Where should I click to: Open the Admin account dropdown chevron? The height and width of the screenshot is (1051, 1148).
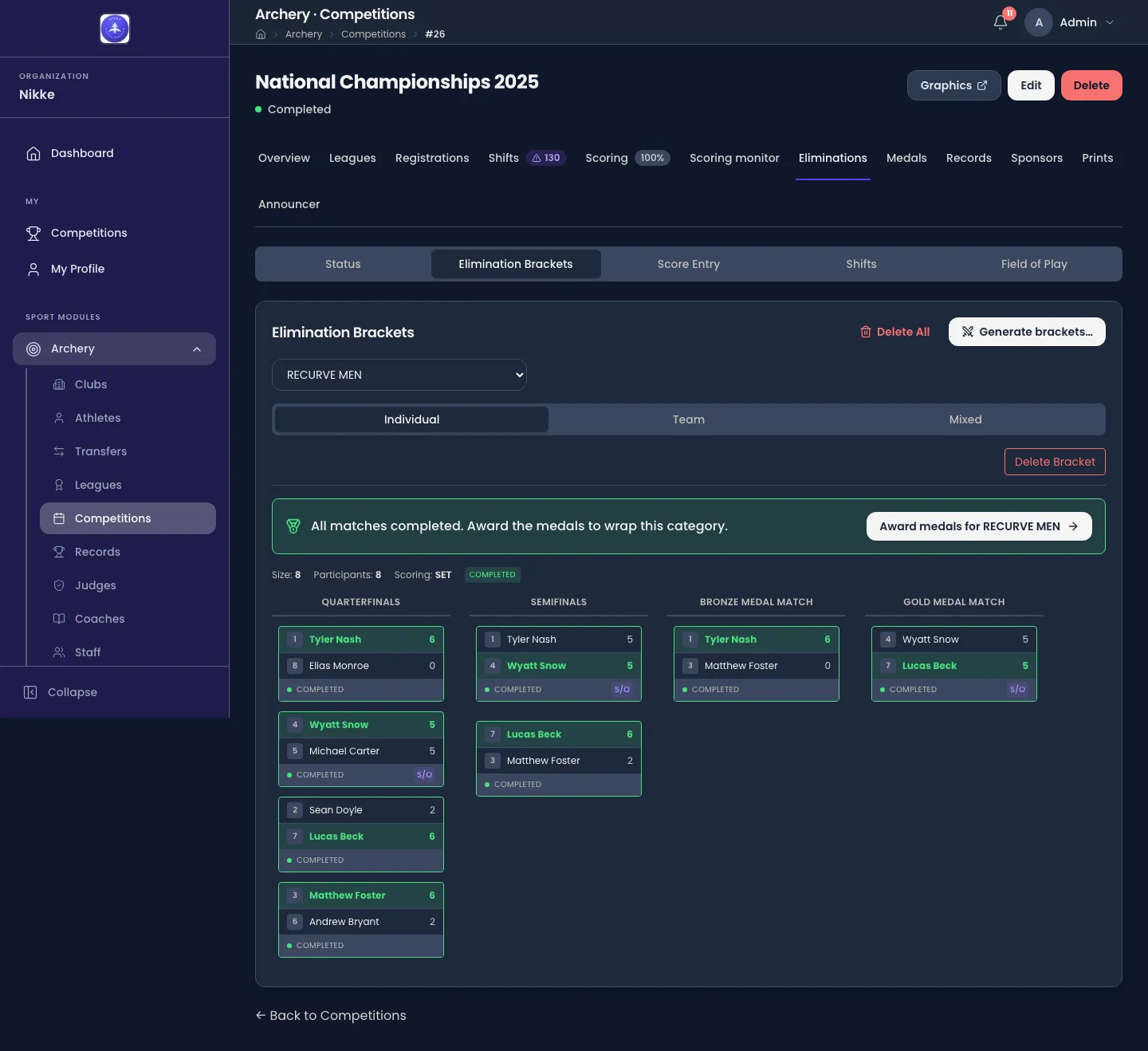[1110, 22]
